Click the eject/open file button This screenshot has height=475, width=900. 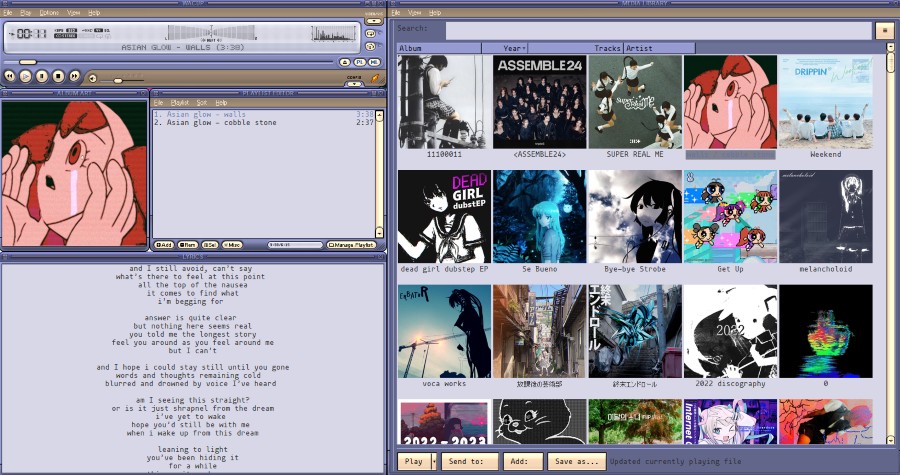click(344, 62)
